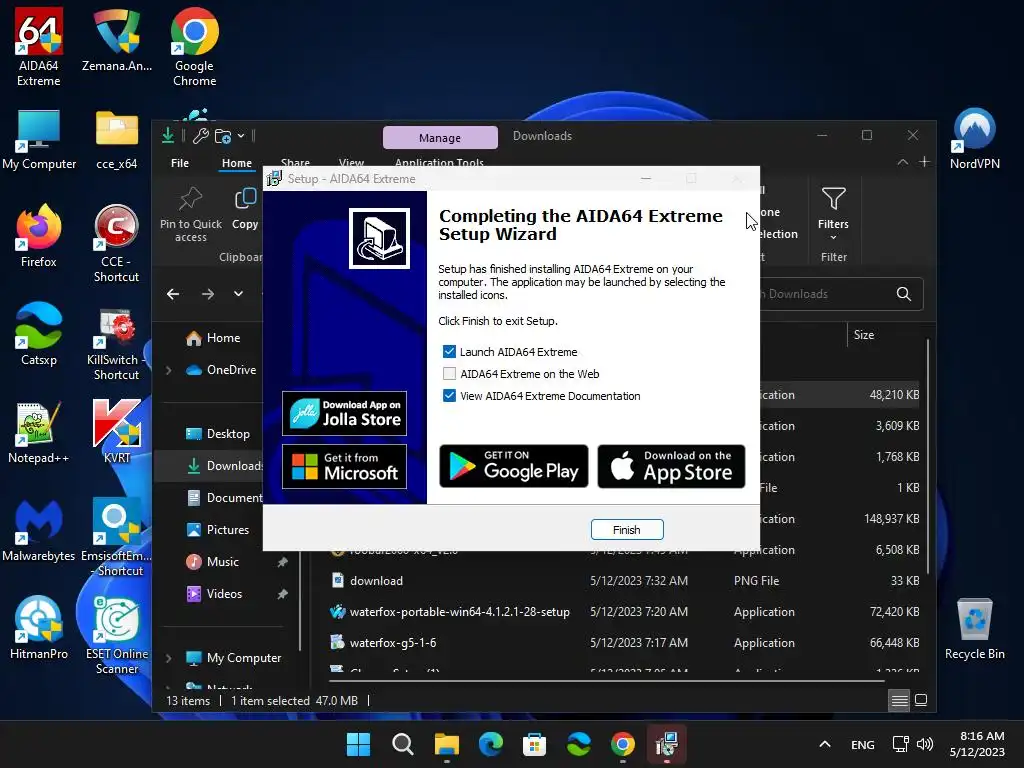Open the Zemana AntiMalware desktop icon
1024x768 pixels.
point(116,40)
